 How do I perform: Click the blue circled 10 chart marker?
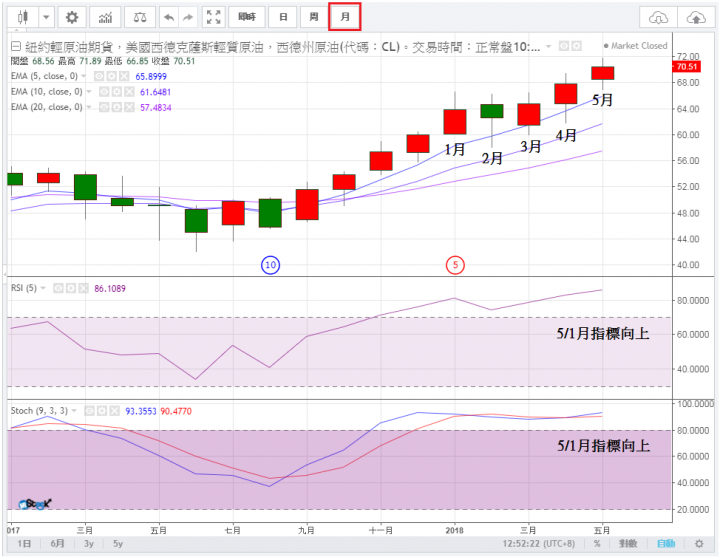[x=270, y=265]
